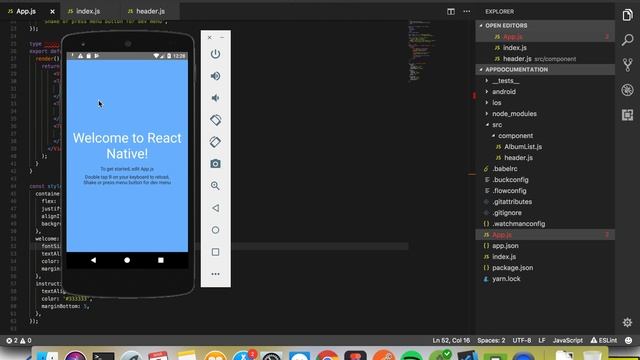Change encoding via UTF-8 status item

[522, 340]
